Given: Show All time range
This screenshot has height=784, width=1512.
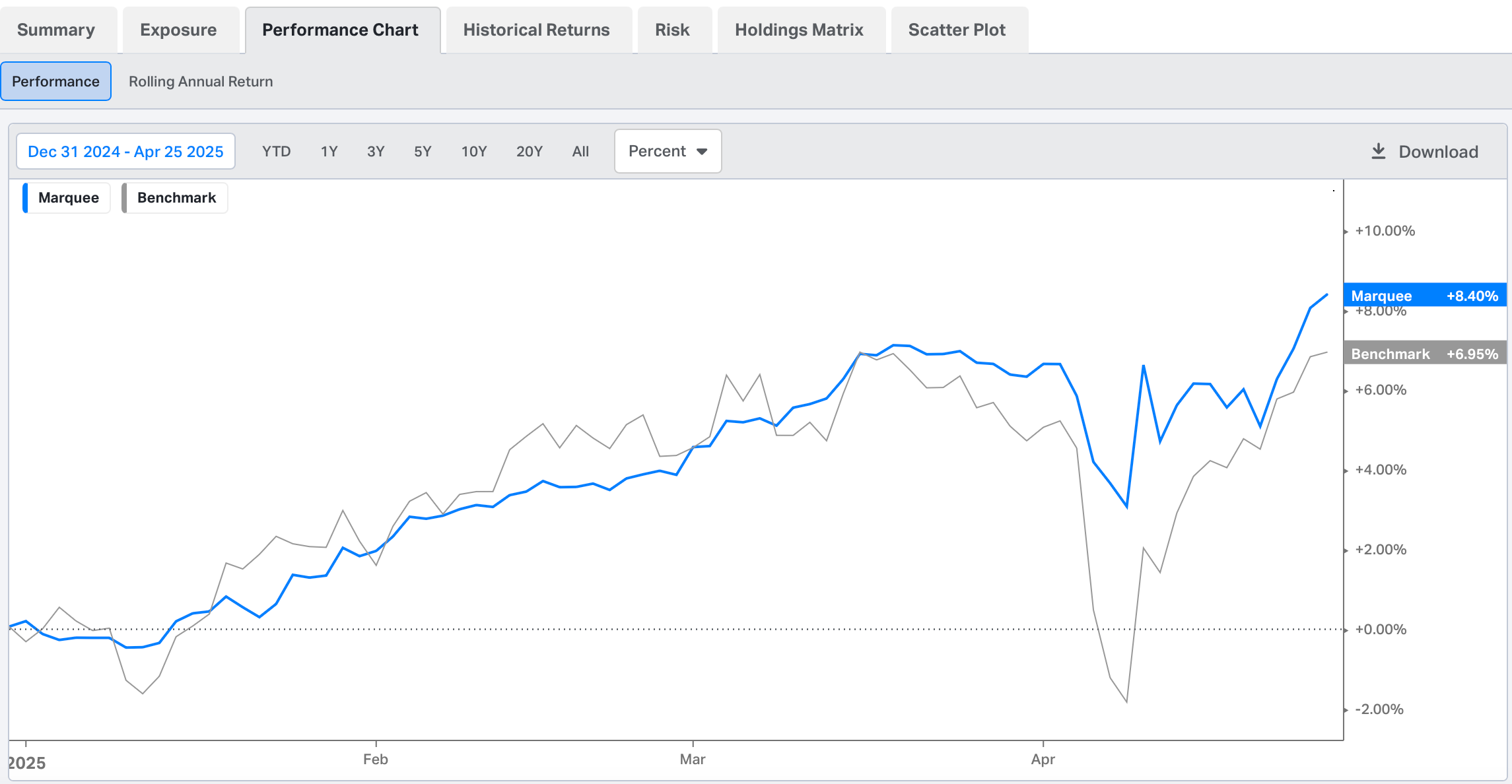Looking at the screenshot, I should click(x=580, y=152).
